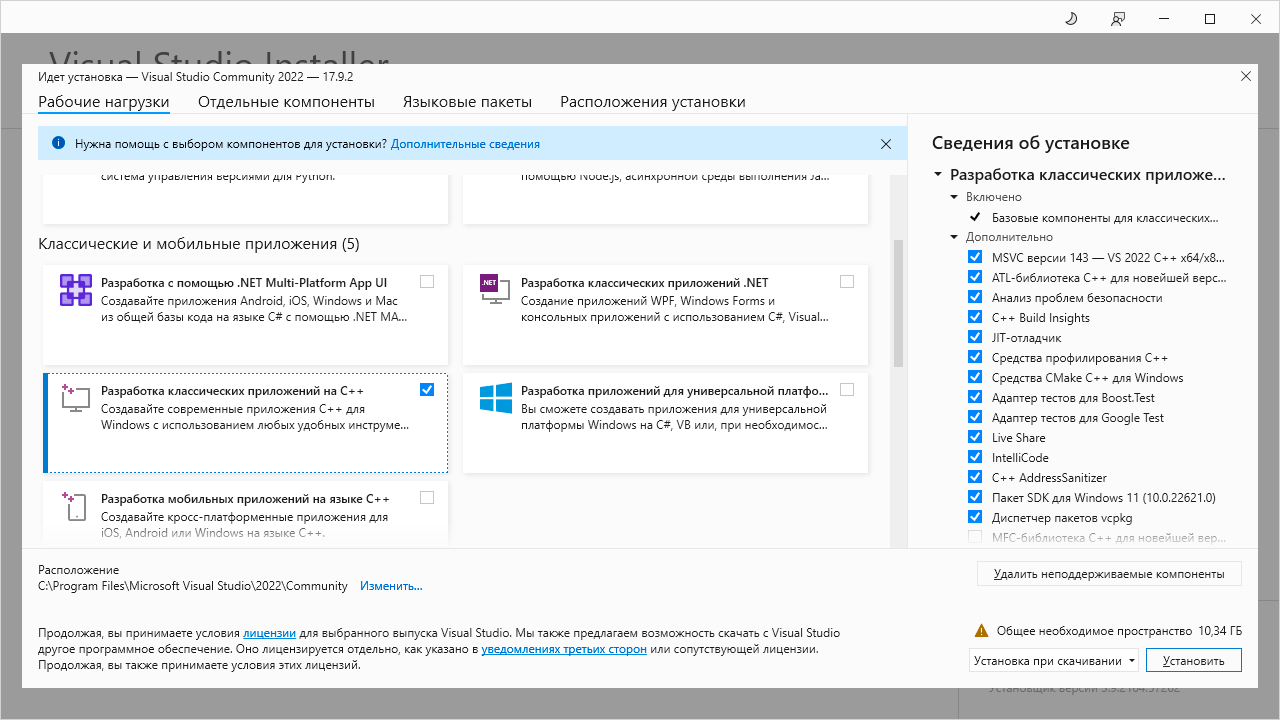Viewport: 1280px width, 720px height.
Task: Click the .NET Multi-Platform App UI workload icon
Action: tap(76, 290)
